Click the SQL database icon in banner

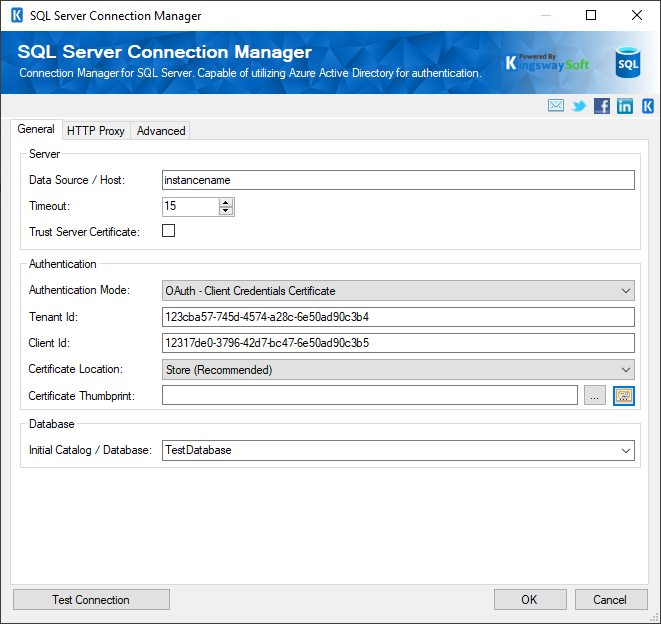click(628, 63)
